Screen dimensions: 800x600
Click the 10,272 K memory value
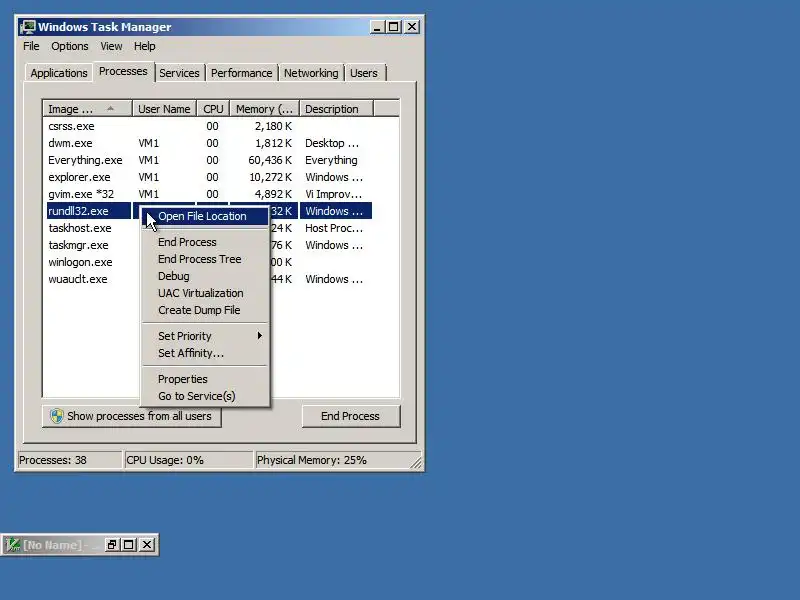(x=270, y=177)
